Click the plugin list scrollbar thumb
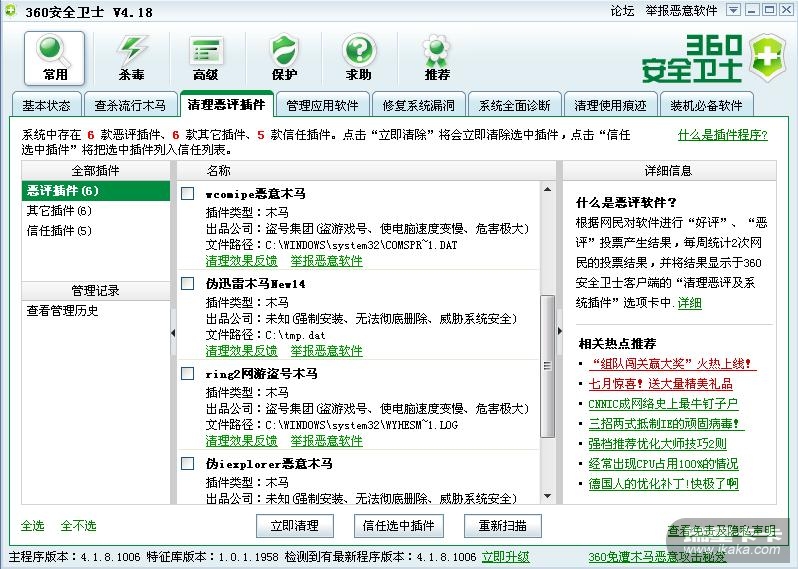 (x=548, y=366)
